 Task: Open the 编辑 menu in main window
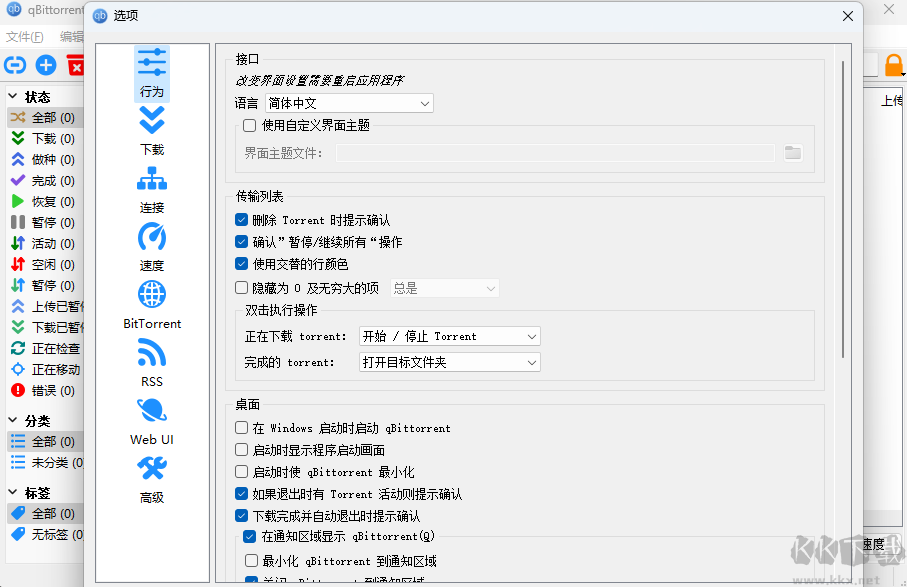coord(72,36)
